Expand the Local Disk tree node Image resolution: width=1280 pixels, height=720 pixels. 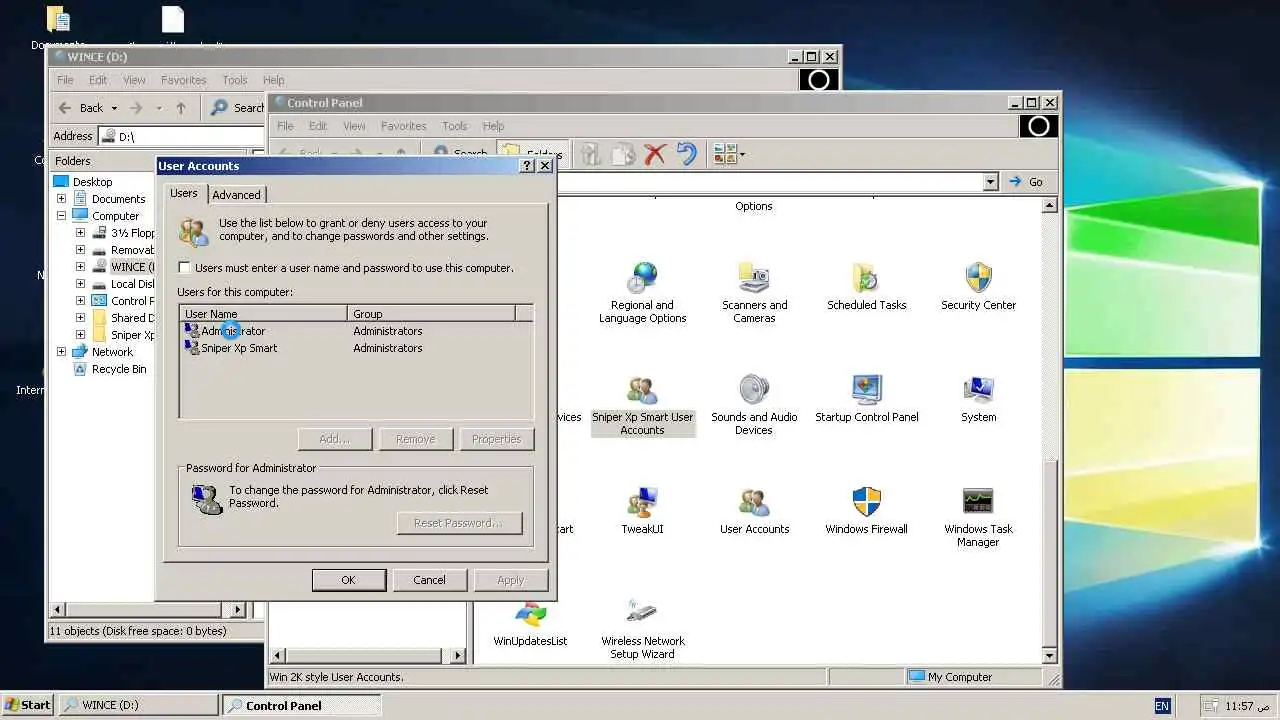pyautogui.click(x=80, y=284)
